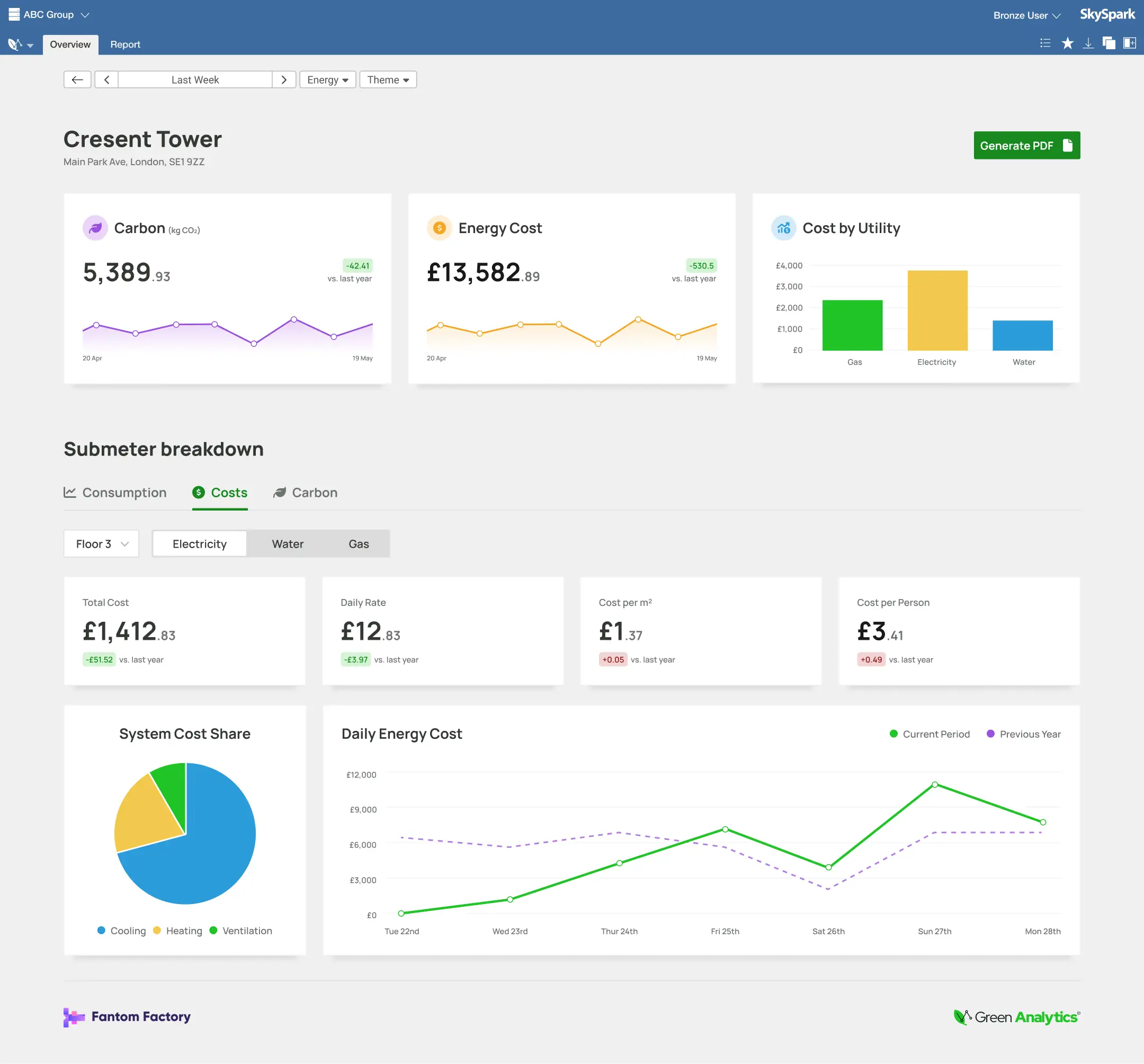Open the list view icon in toolbar
Image resolution: width=1144 pixels, height=1064 pixels.
pos(1045,42)
